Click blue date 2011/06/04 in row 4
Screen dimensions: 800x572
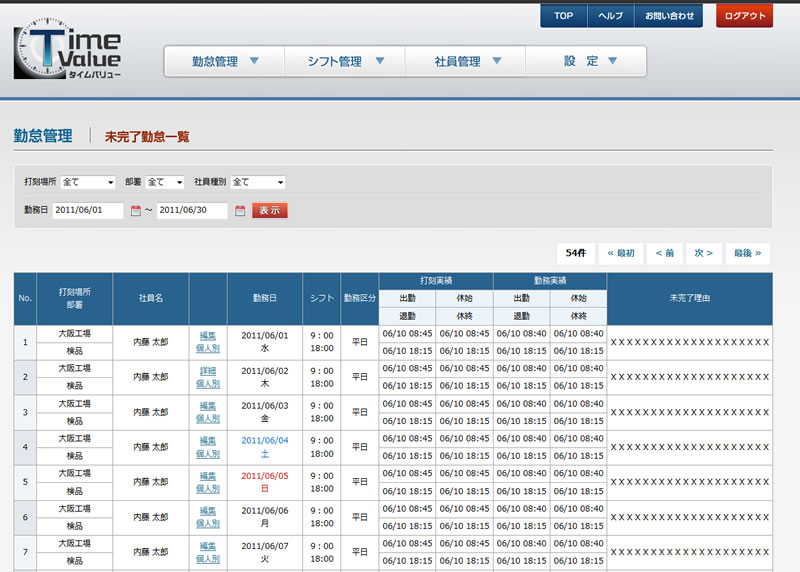(x=265, y=441)
